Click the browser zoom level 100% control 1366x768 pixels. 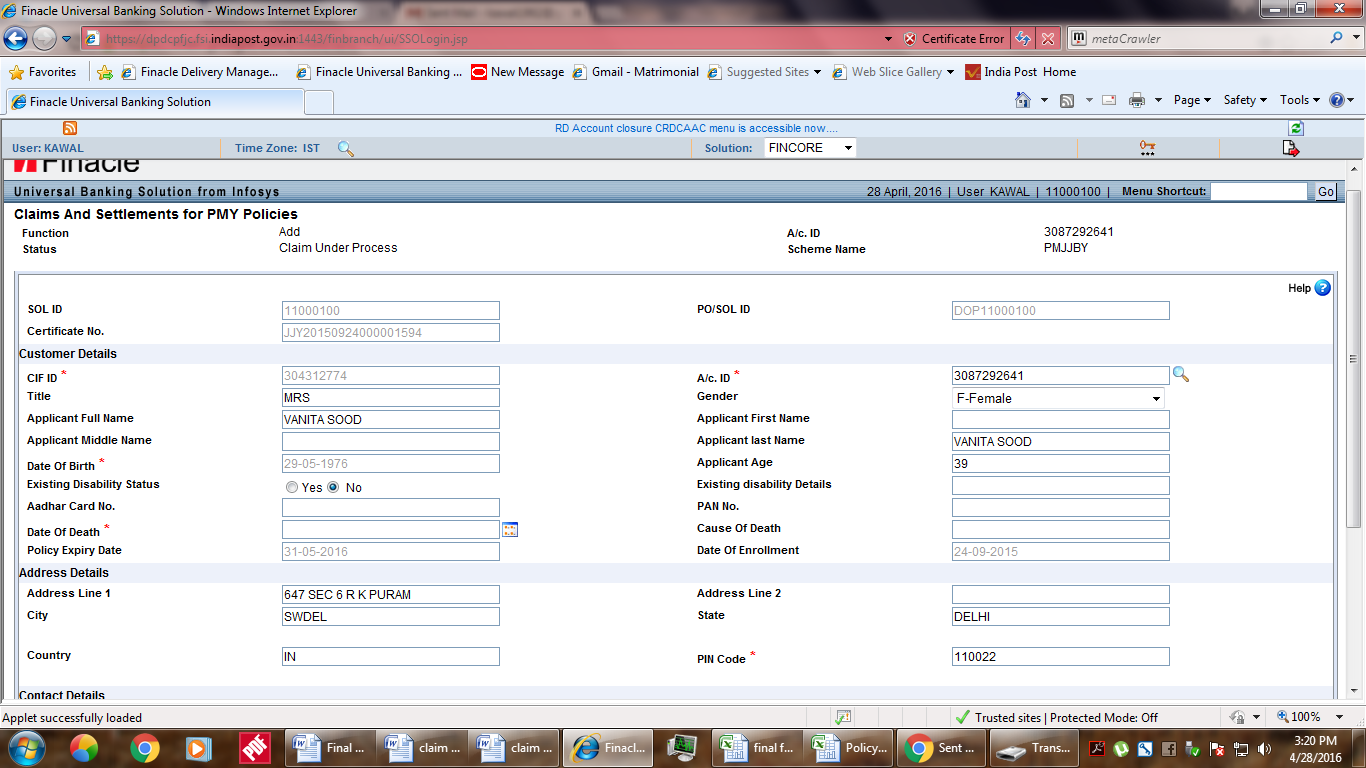1305,717
